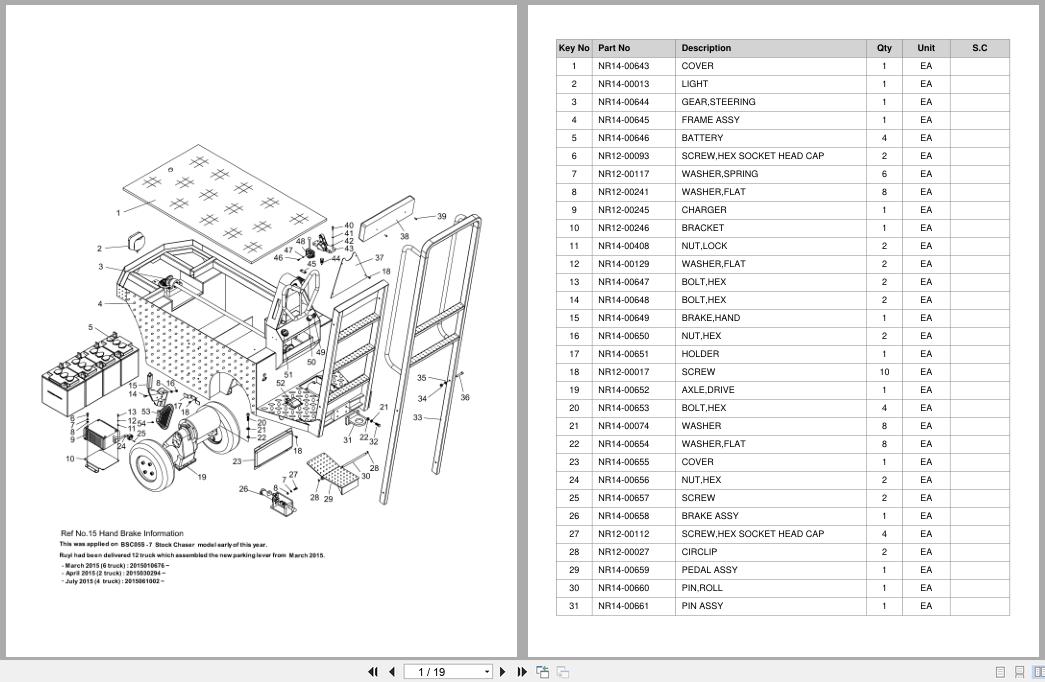
Task: Click callout number 5 above the batteries
Action: coord(91,327)
